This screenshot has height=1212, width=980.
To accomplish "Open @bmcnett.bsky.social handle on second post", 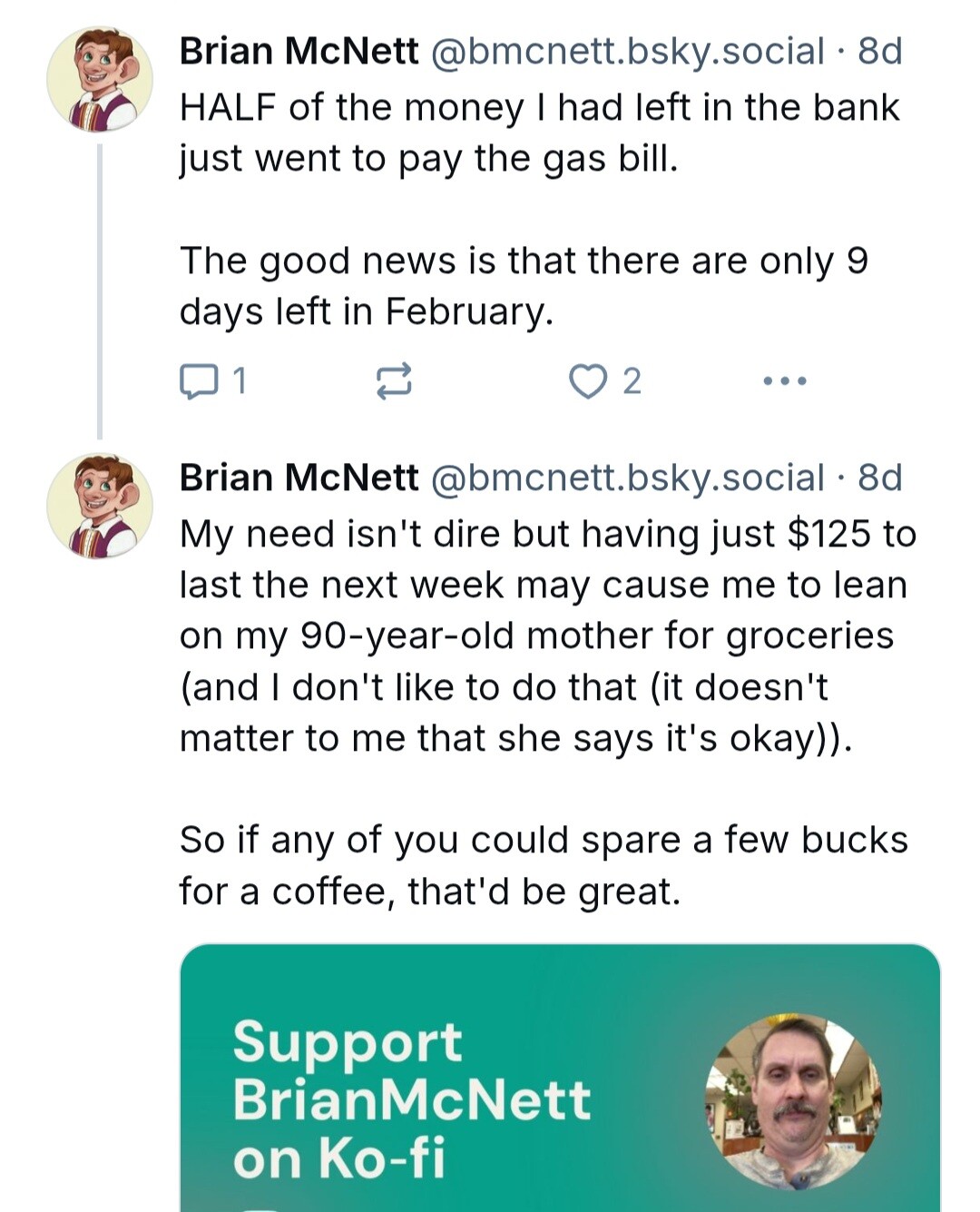I will 626,478.
